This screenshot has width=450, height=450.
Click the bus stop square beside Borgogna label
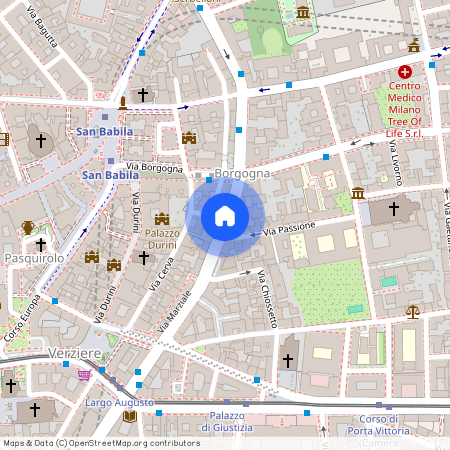209,180
